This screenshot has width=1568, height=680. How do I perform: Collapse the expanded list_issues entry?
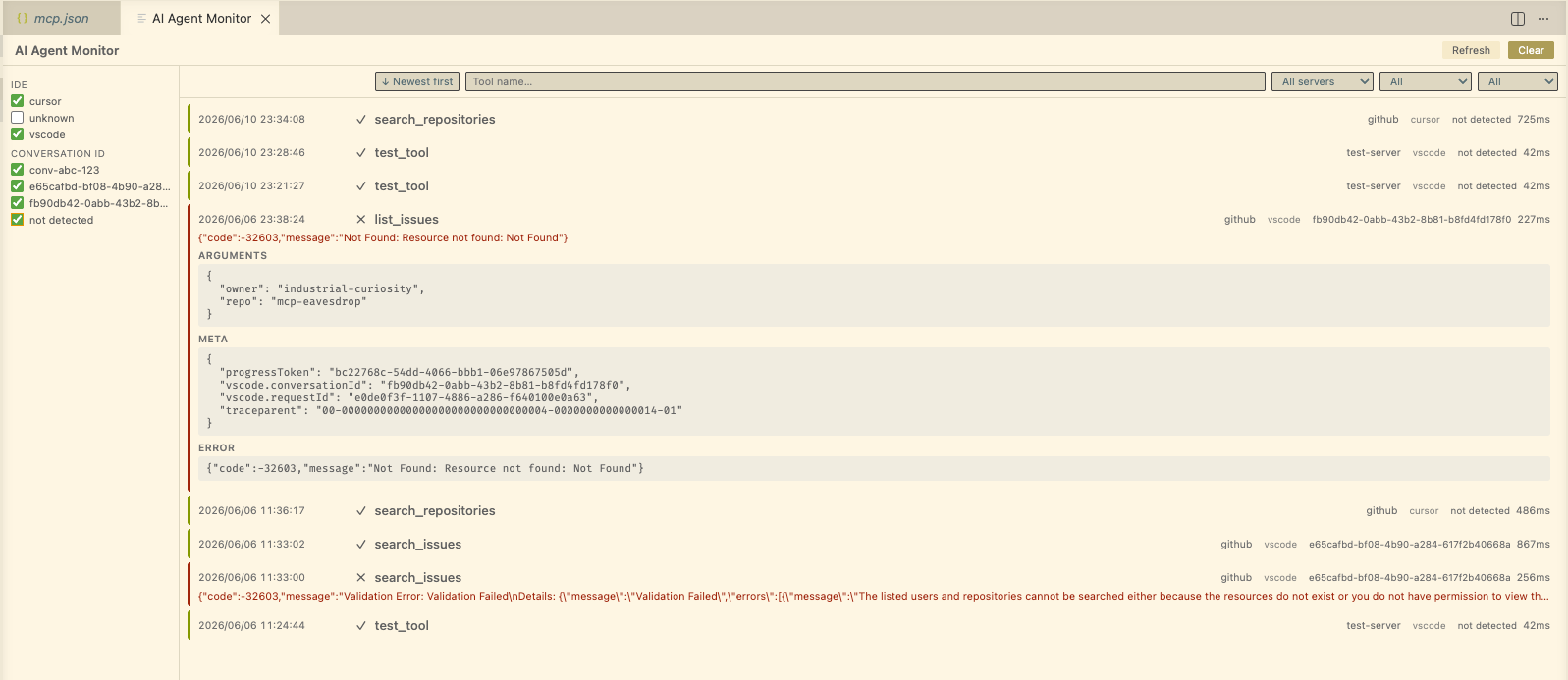pos(873,220)
